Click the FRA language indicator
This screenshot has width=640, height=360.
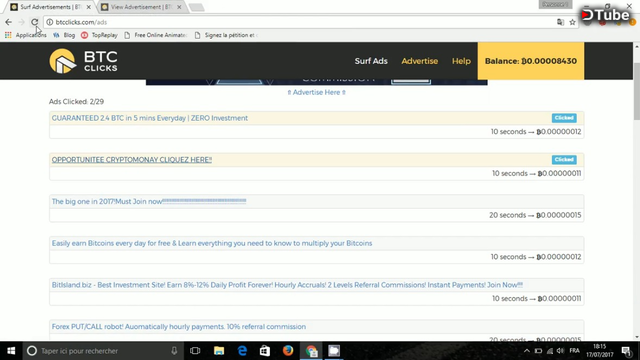pyautogui.click(x=574, y=351)
